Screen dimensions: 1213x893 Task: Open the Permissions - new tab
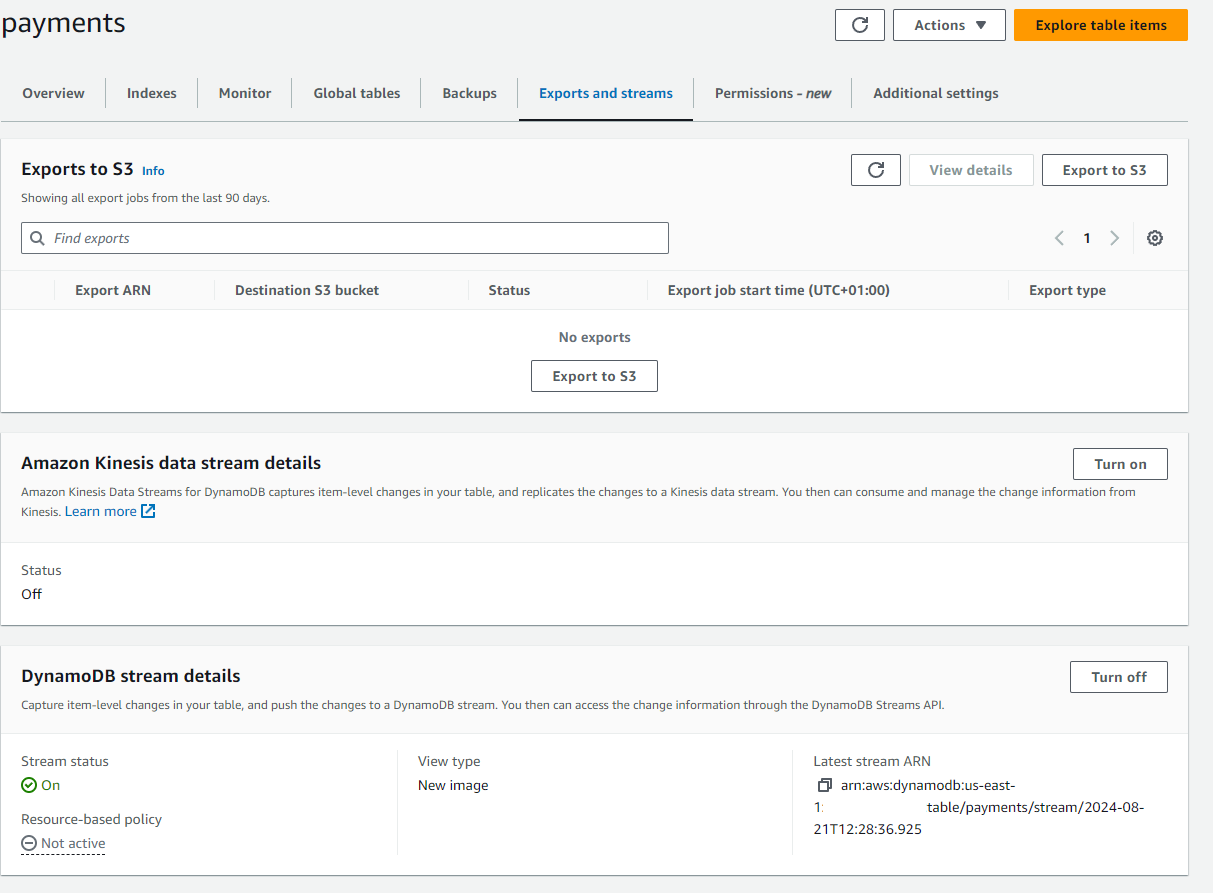click(x=773, y=93)
